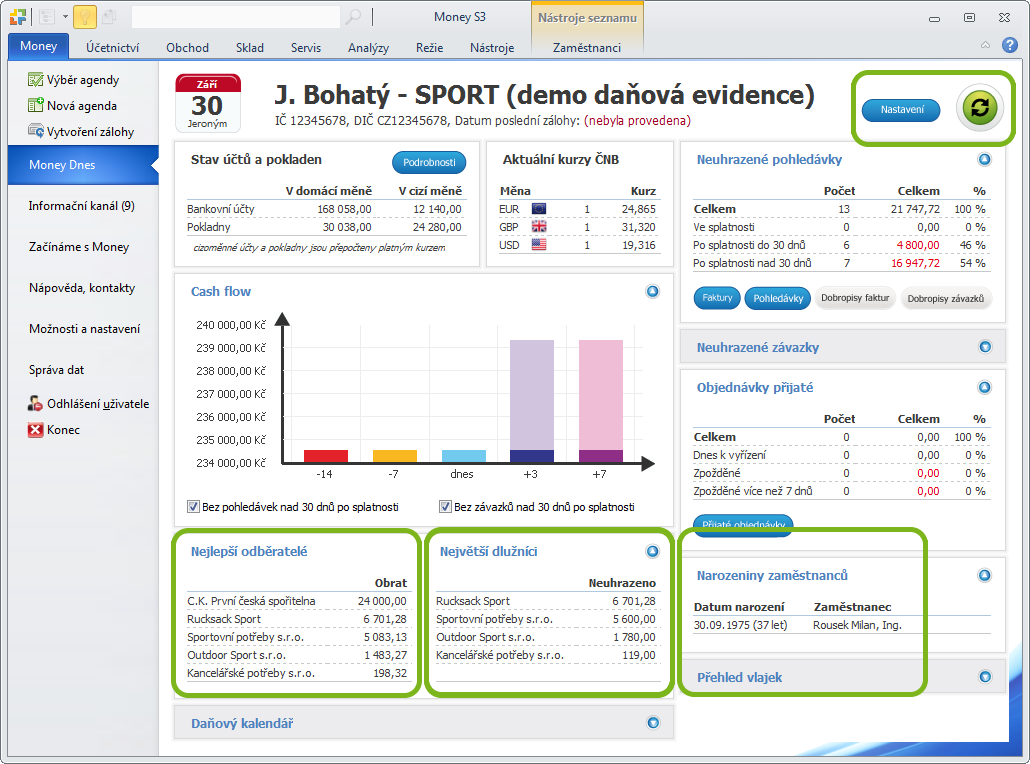Click the Podrobnosti button
This screenshot has width=1030, height=764.
tap(429, 162)
